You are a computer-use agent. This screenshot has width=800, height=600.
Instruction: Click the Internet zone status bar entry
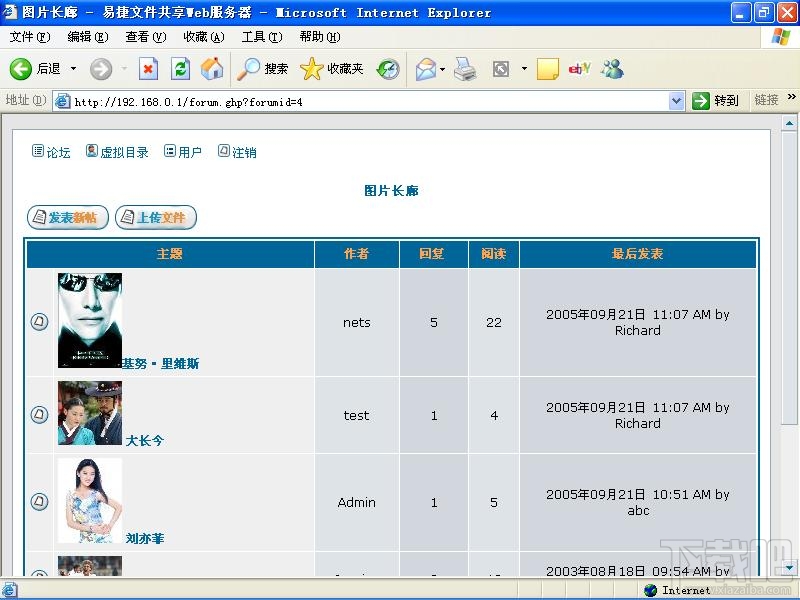679,590
